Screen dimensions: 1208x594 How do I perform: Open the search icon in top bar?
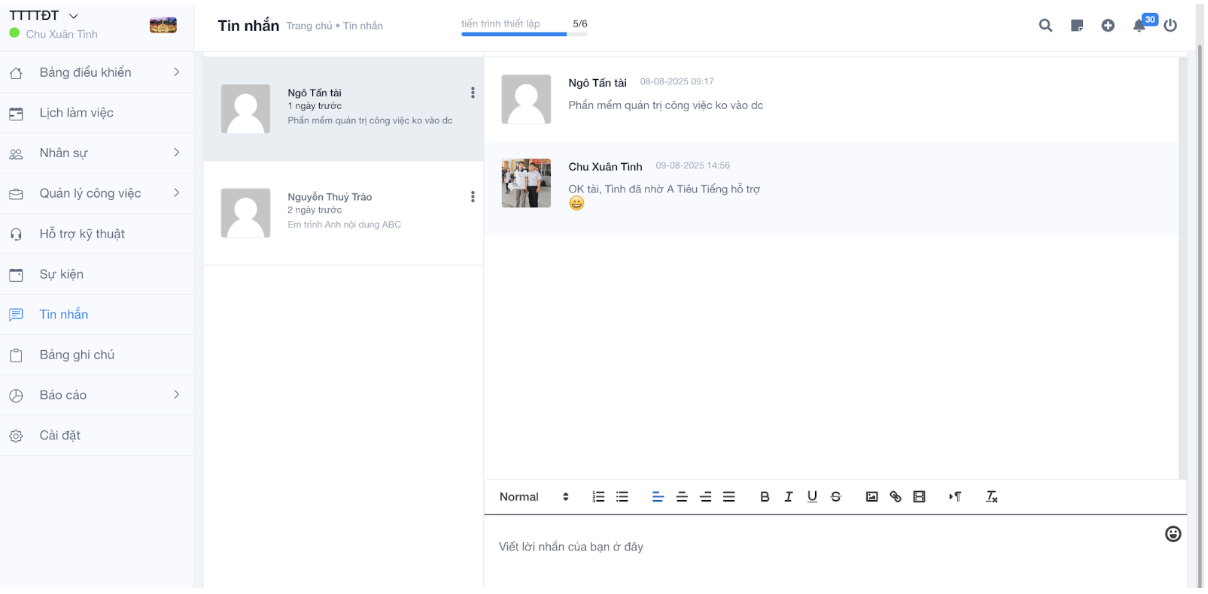pyautogui.click(x=1045, y=26)
